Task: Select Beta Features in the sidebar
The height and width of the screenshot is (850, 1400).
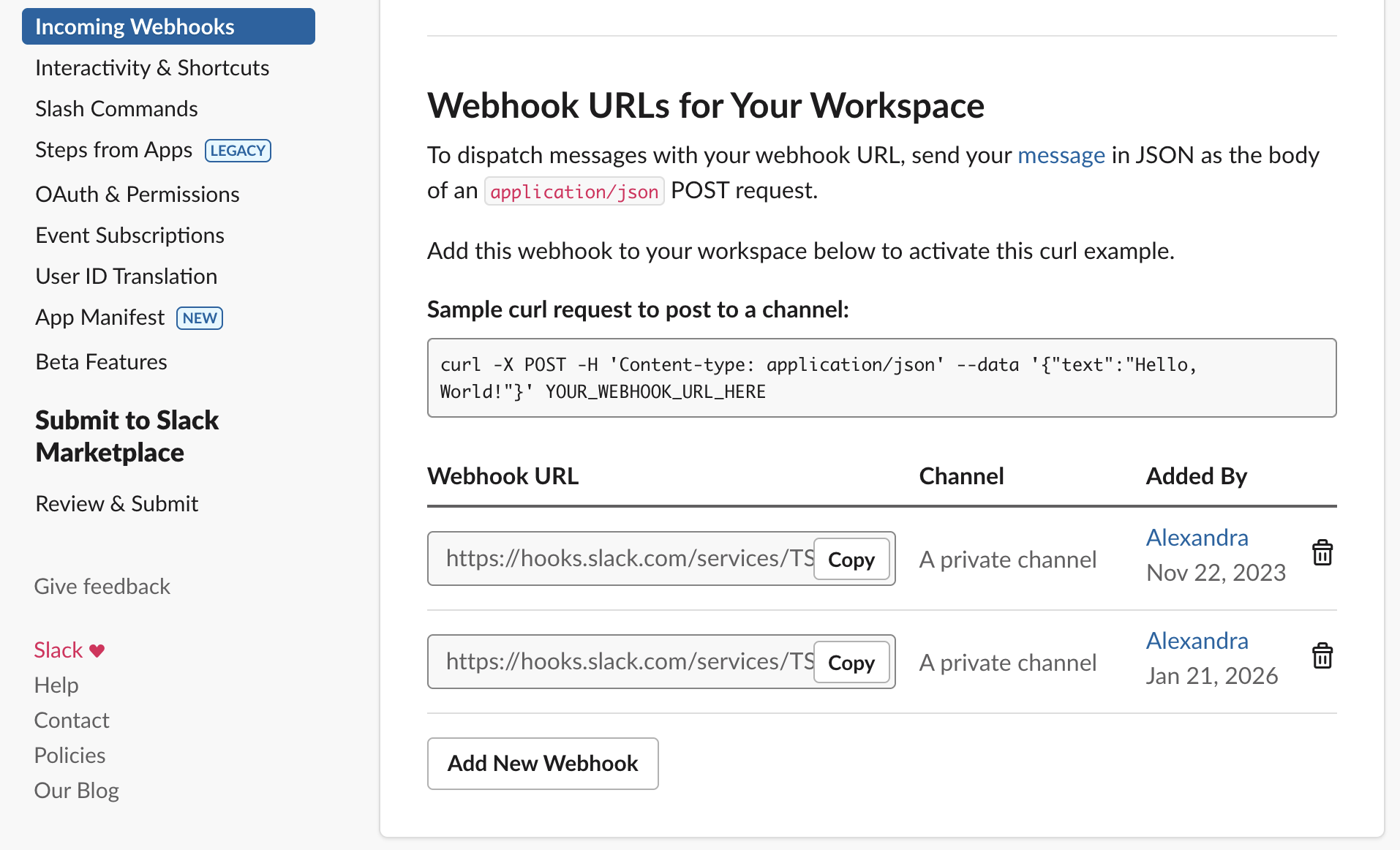Action: coord(101,361)
